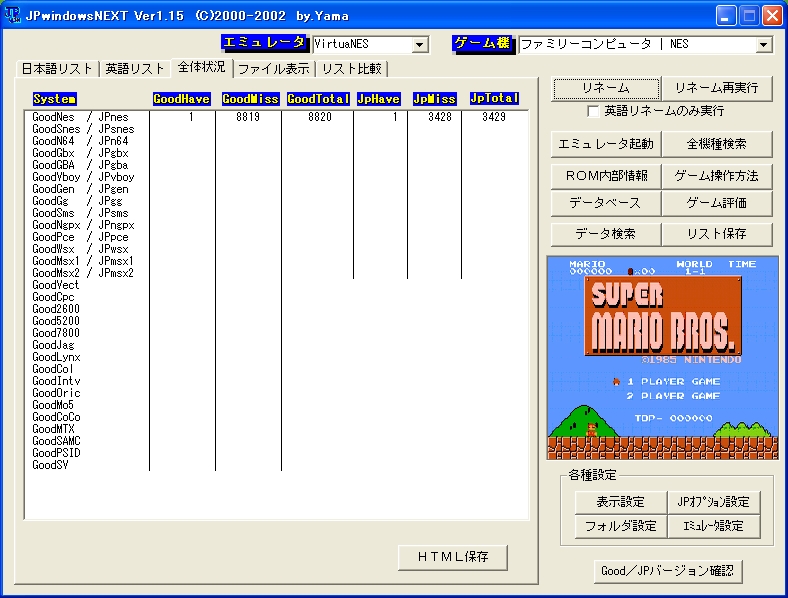Switch to the 英語リスト tab
This screenshot has width=788, height=598.
pos(135,69)
